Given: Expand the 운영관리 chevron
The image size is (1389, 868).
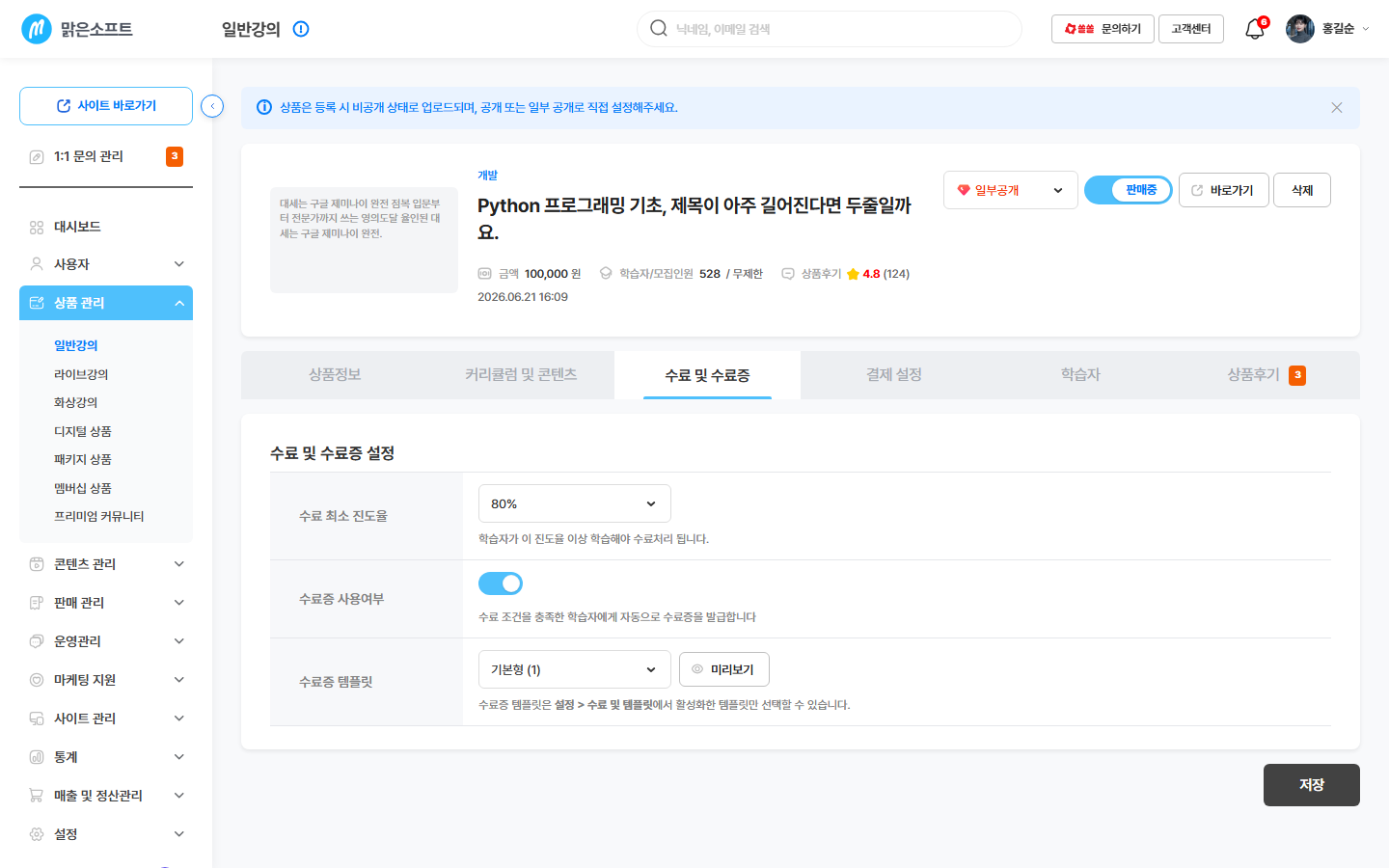Looking at the screenshot, I should [179, 641].
